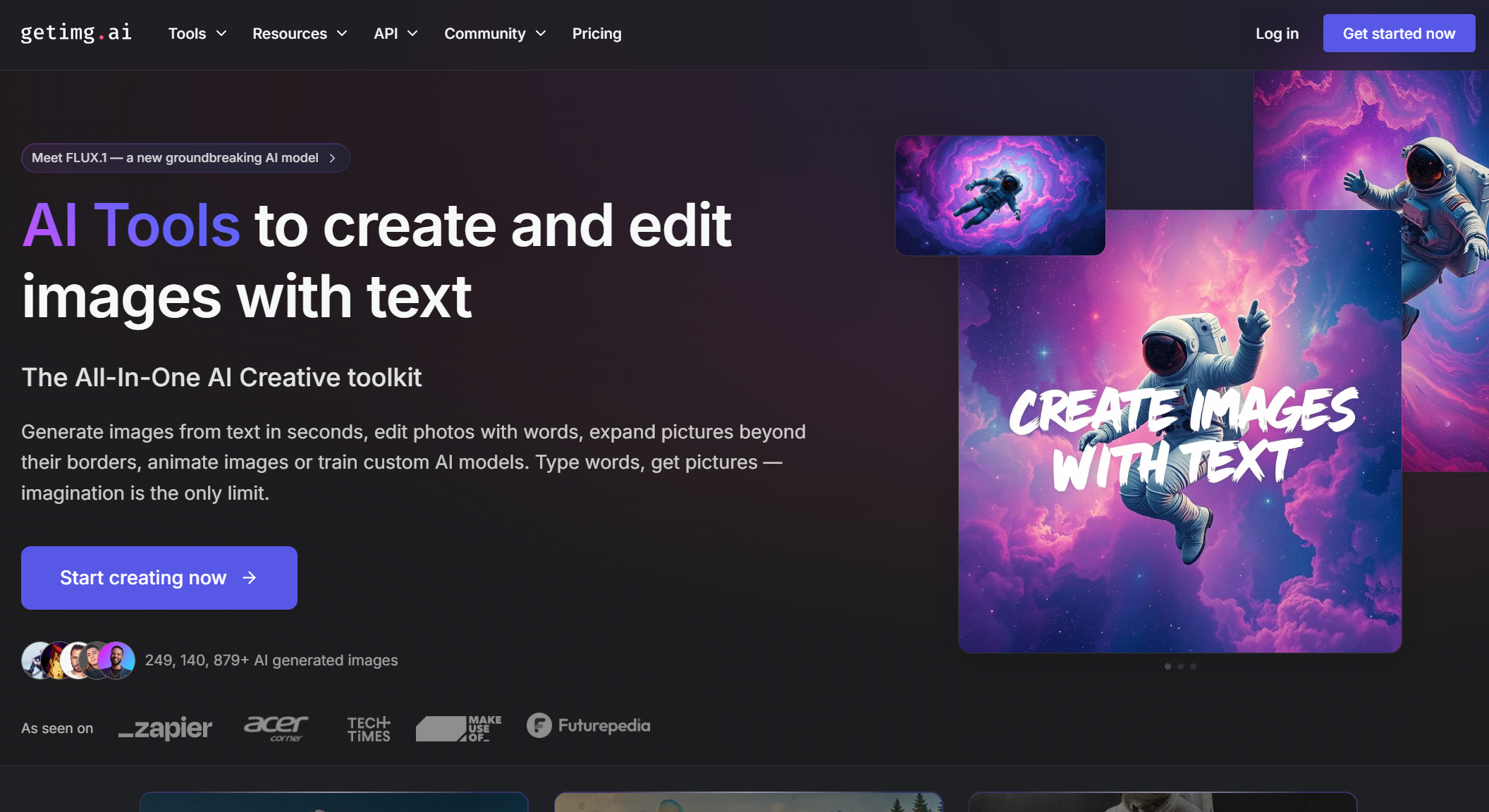Expand the Community menu
The height and width of the screenshot is (812, 1489).
pos(495,34)
